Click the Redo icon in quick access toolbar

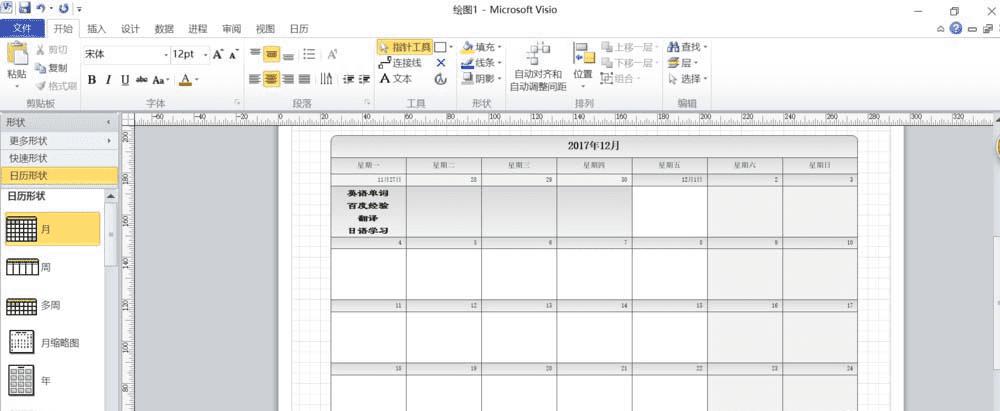64,8
